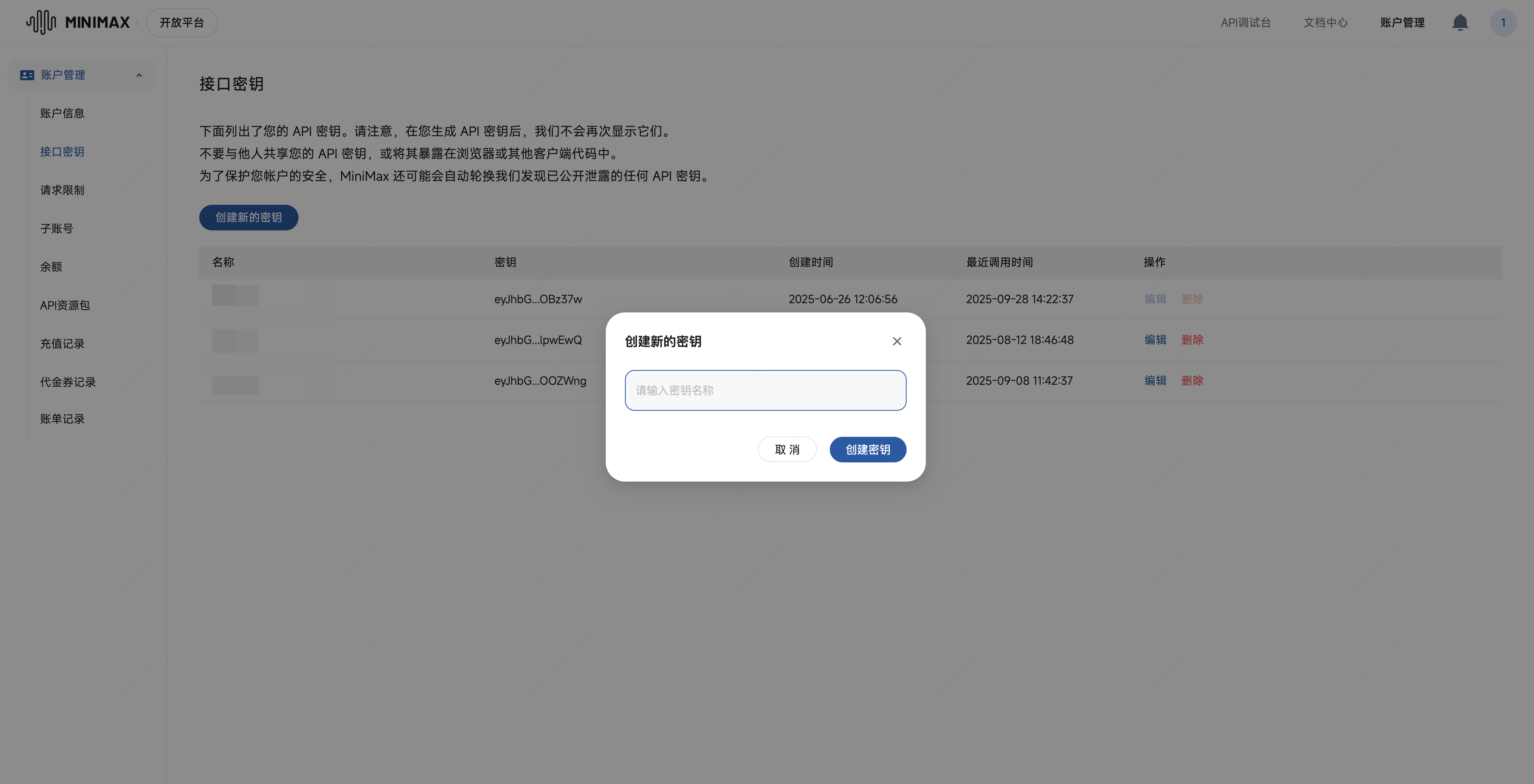Click the 开放平台 pill button

(x=182, y=23)
